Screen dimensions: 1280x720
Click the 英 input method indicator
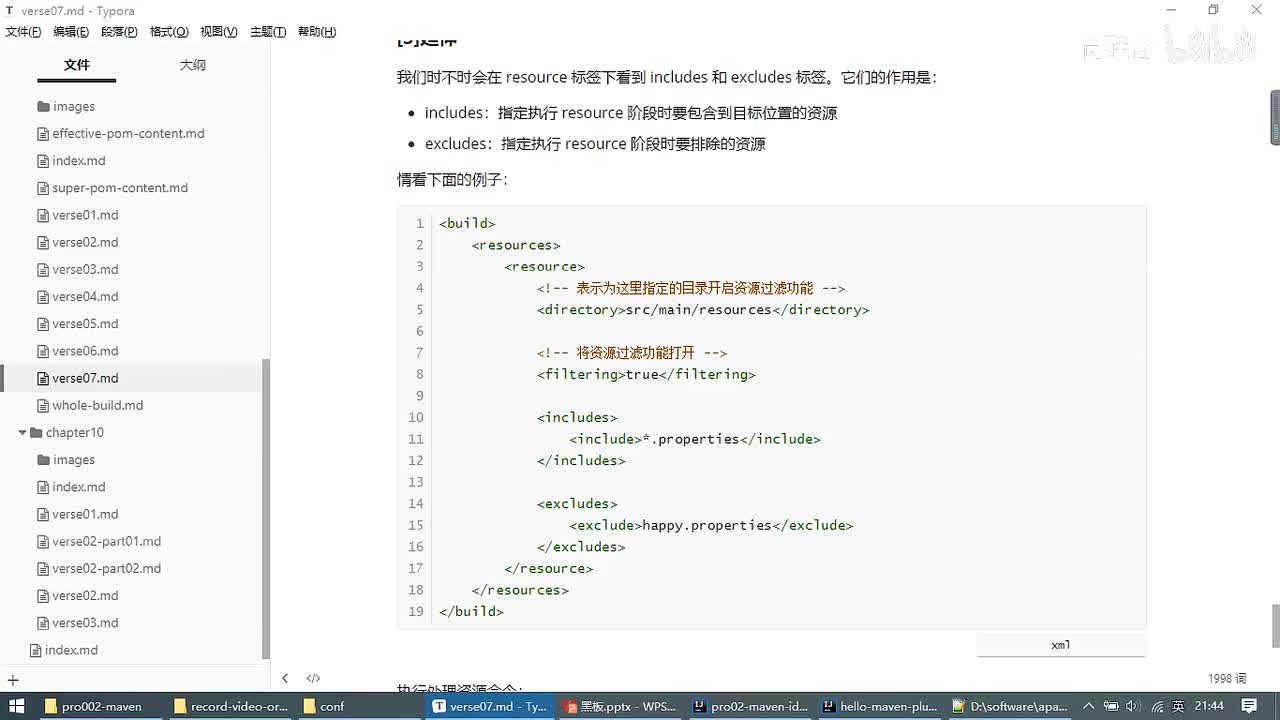click(x=1179, y=706)
